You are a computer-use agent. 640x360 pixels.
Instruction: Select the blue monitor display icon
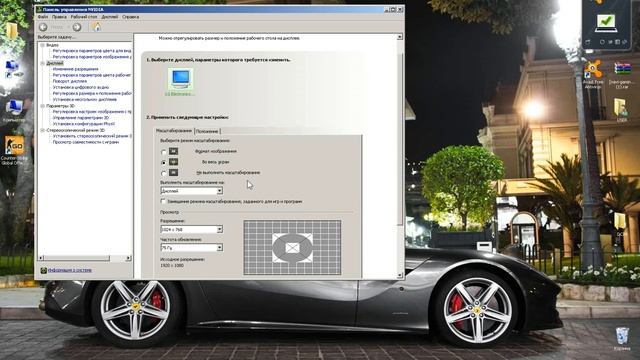180,79
